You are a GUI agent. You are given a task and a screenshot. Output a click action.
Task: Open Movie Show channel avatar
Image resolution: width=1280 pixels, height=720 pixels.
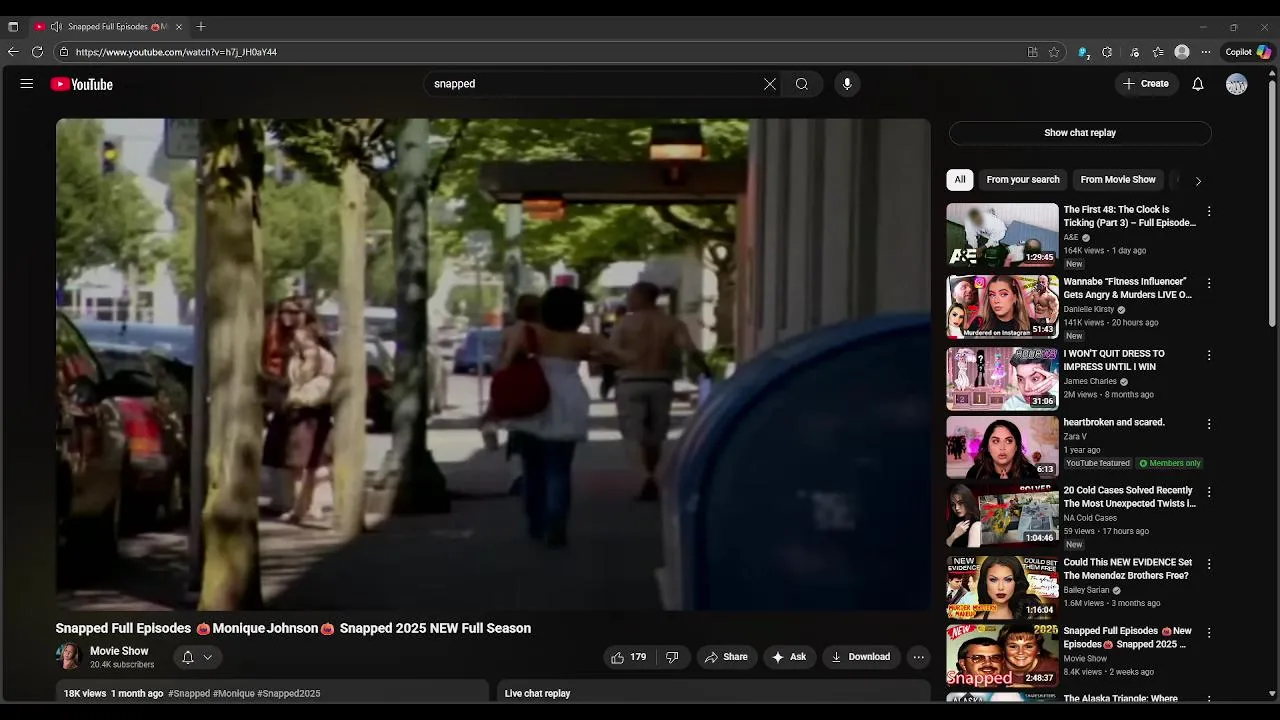pos(68,657)
